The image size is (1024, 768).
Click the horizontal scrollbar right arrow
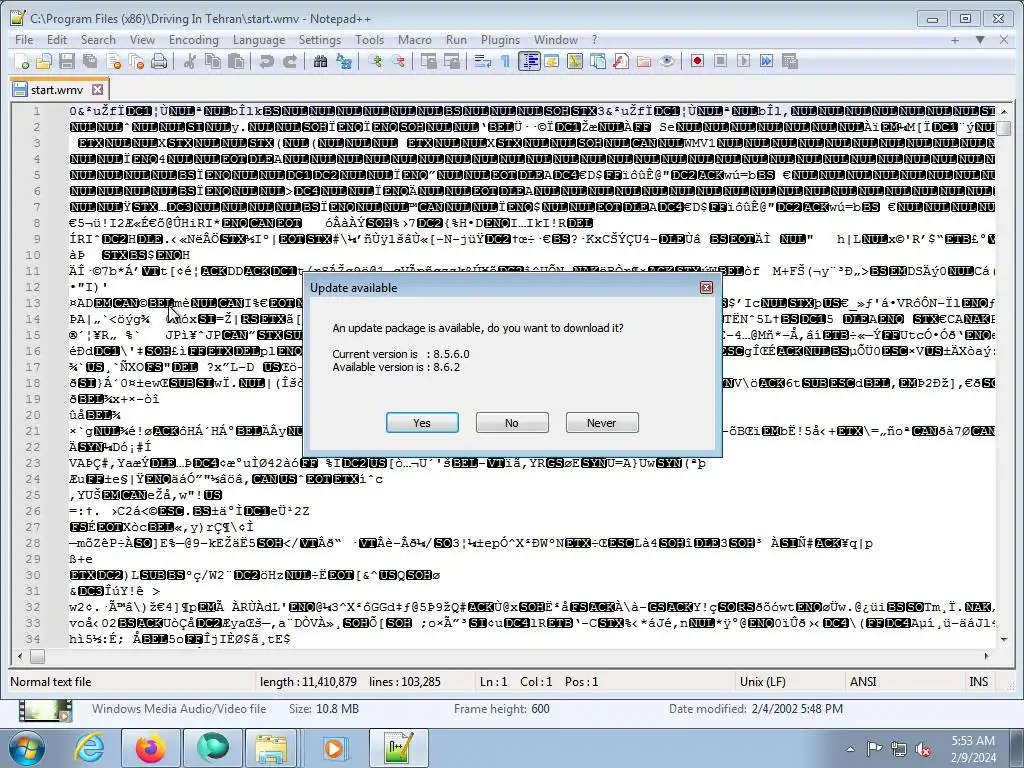986,656
